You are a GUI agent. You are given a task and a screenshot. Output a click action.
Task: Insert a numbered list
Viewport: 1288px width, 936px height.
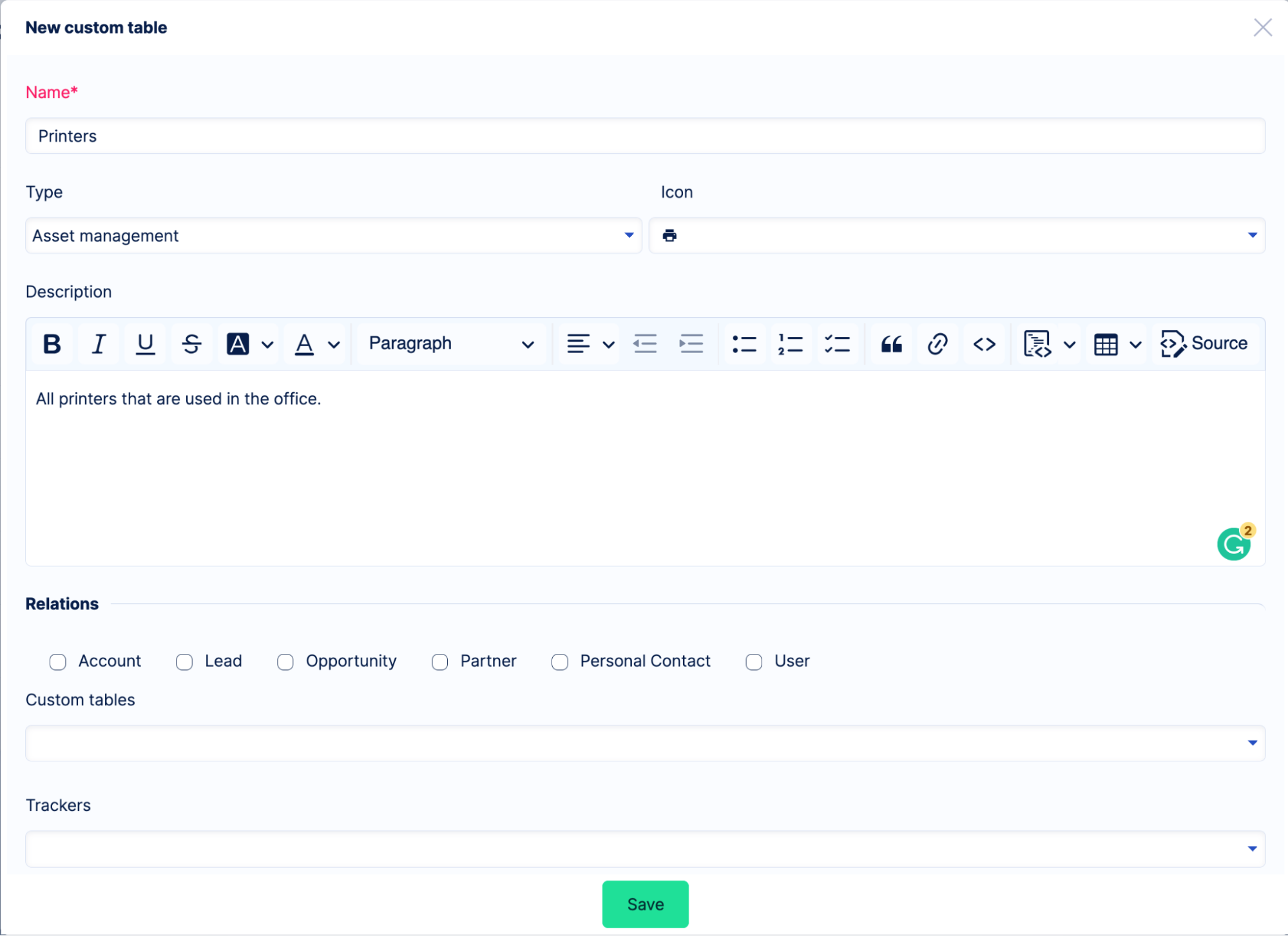pyautogui.click(x=791, y=344)
